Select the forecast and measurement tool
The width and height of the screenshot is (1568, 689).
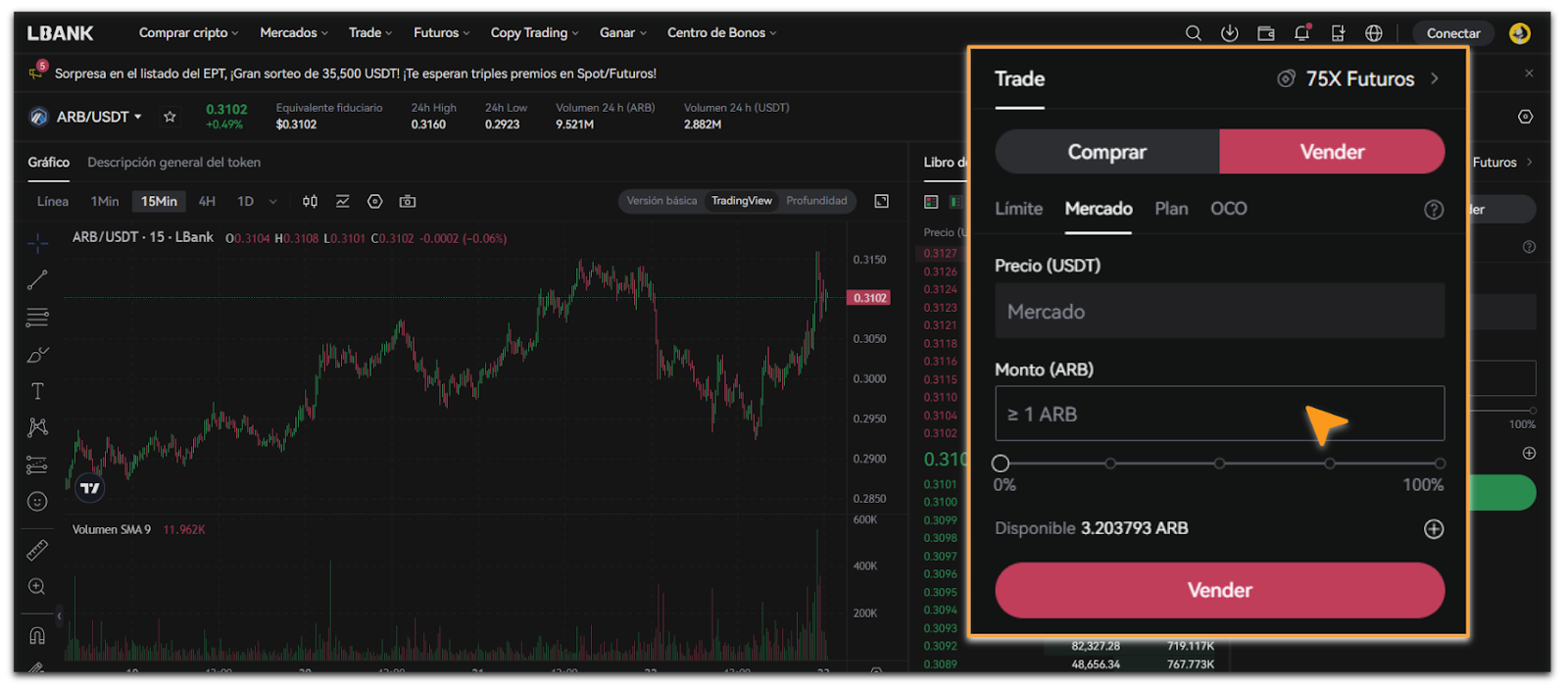(37, 465)
